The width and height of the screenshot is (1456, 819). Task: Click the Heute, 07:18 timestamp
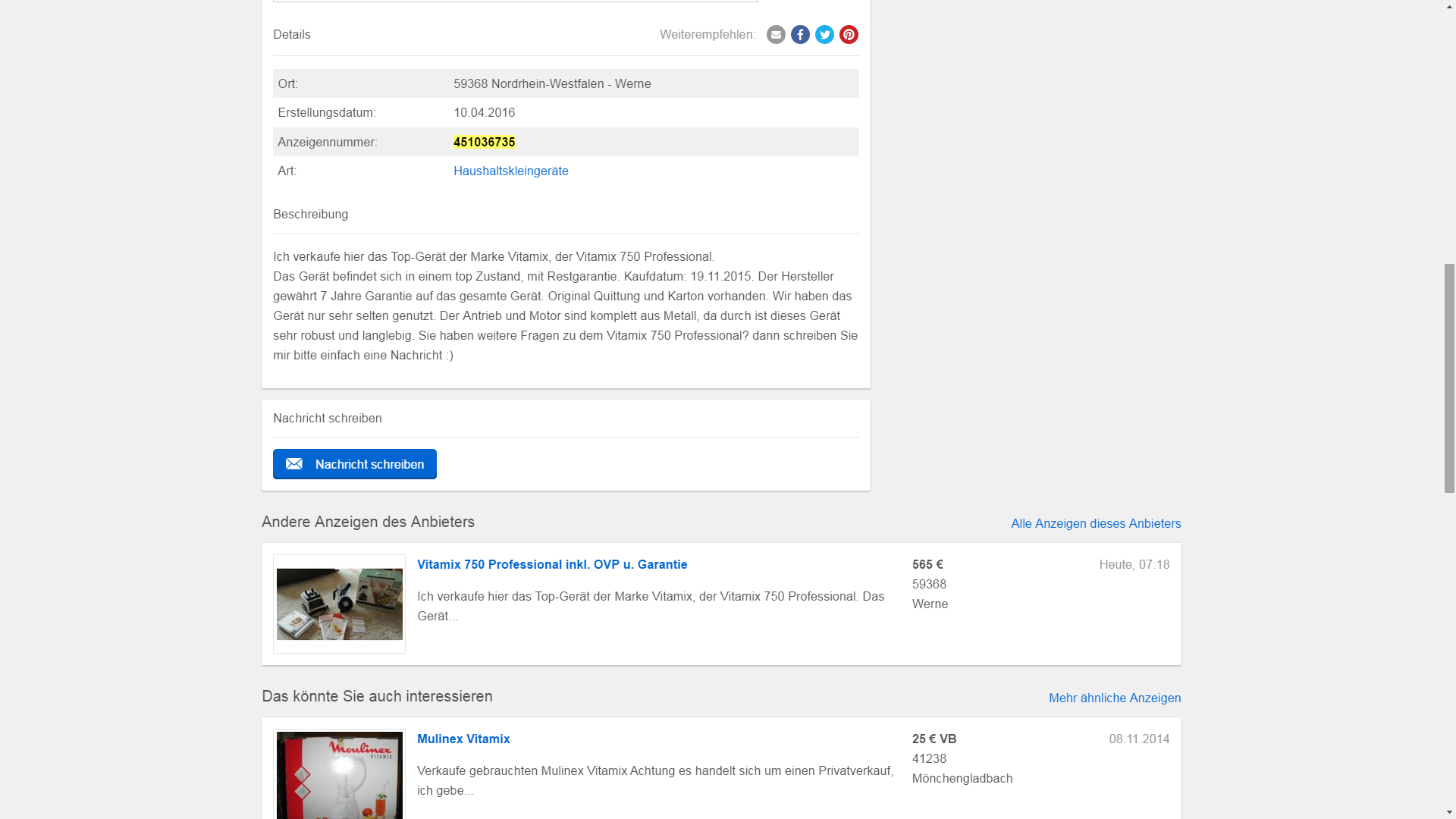pos(1134,565)
